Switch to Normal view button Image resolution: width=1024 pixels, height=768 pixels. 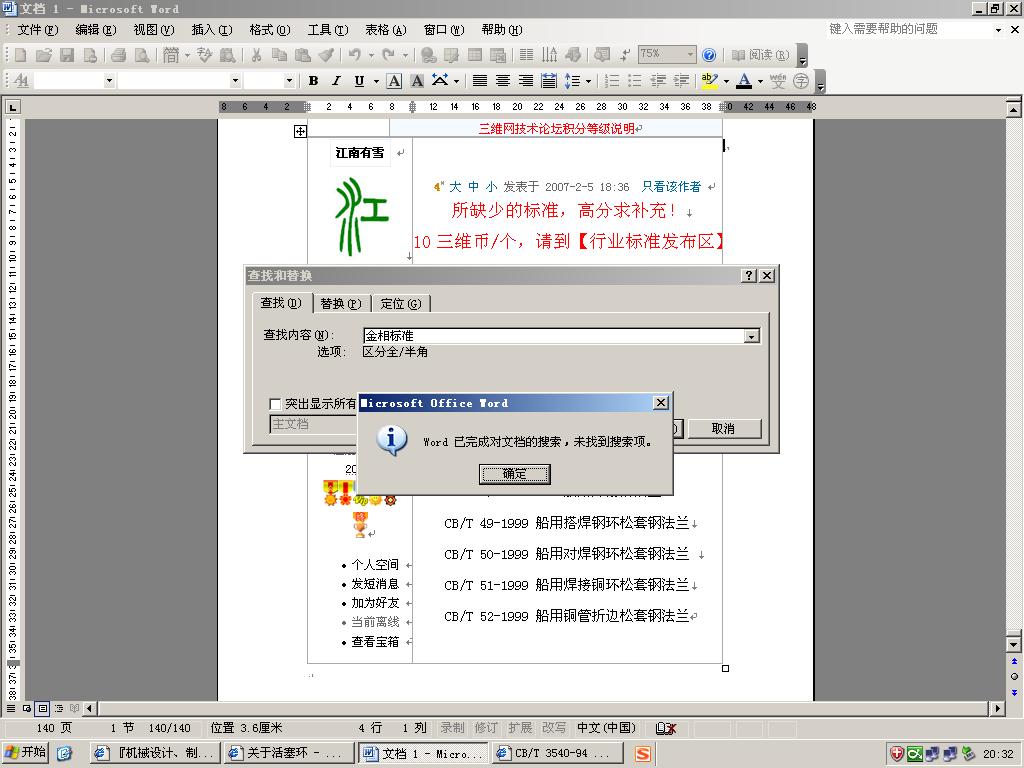click(11, 708)
